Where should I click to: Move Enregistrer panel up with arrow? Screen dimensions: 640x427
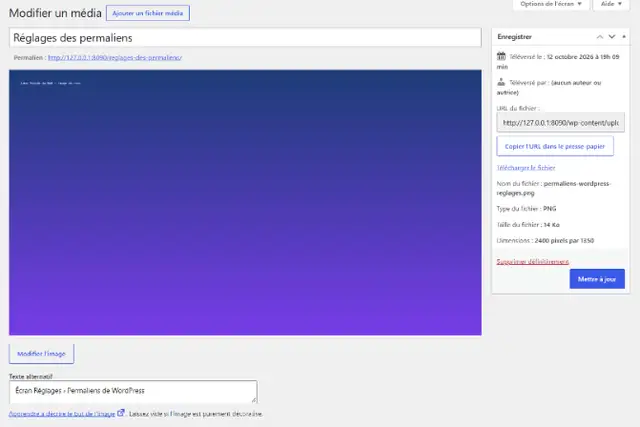600,37
